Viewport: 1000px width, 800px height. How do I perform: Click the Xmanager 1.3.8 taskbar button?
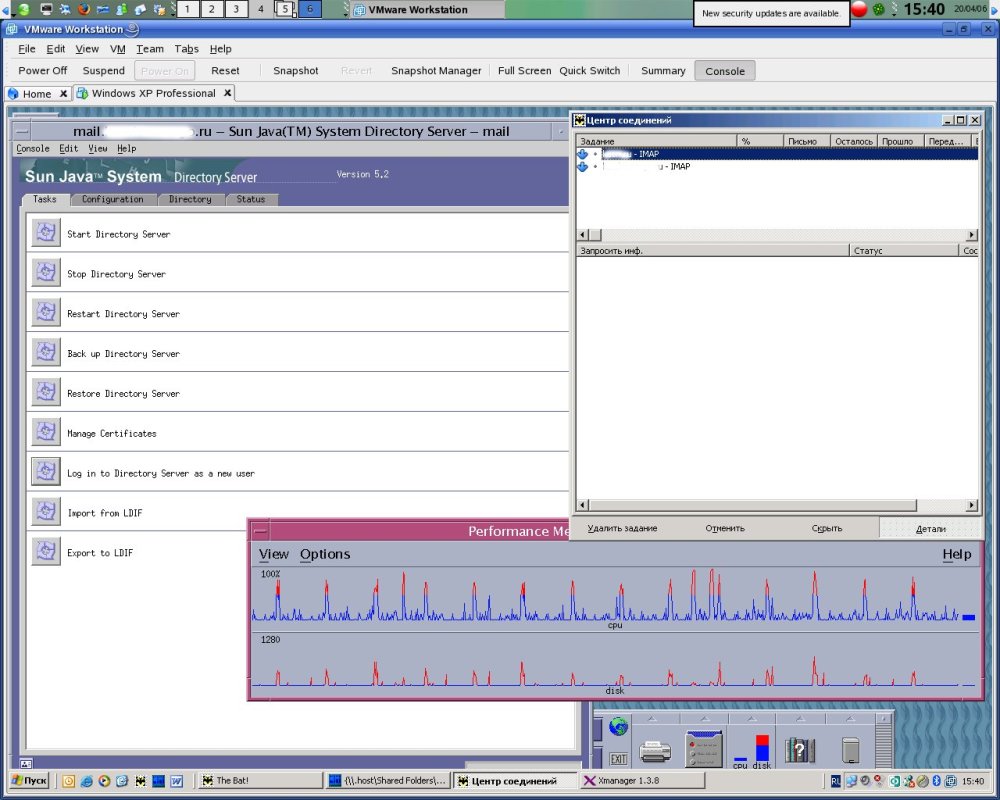(x=643, y=781)
